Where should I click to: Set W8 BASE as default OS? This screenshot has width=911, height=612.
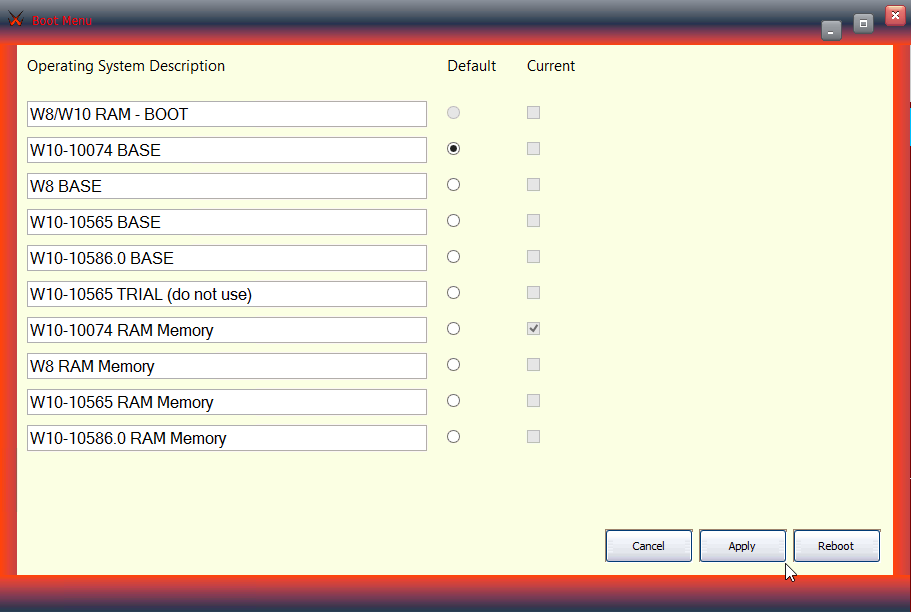click(x=453, y=185)
